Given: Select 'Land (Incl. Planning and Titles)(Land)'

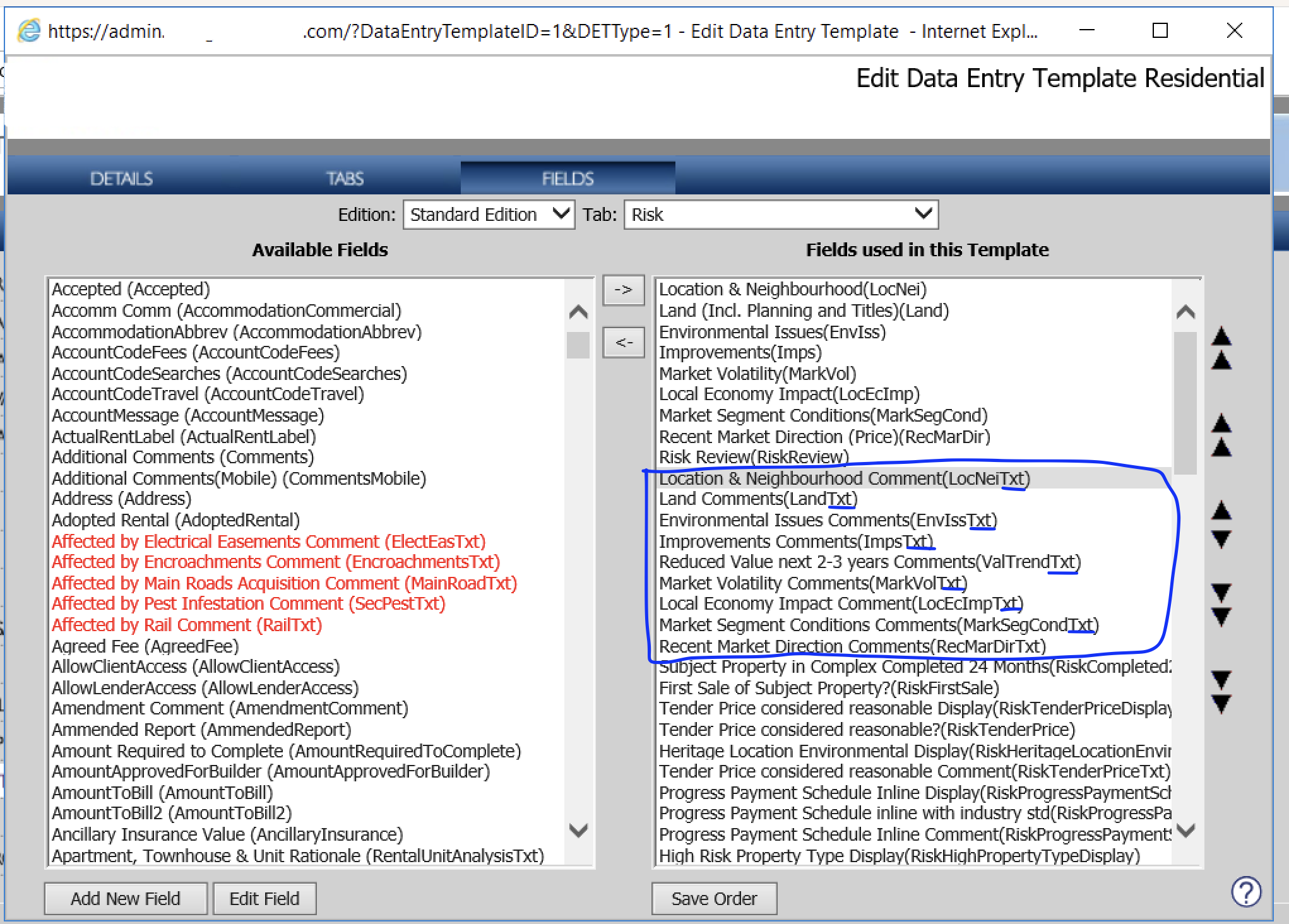Looking at the screenshot, I should (804, 311).
